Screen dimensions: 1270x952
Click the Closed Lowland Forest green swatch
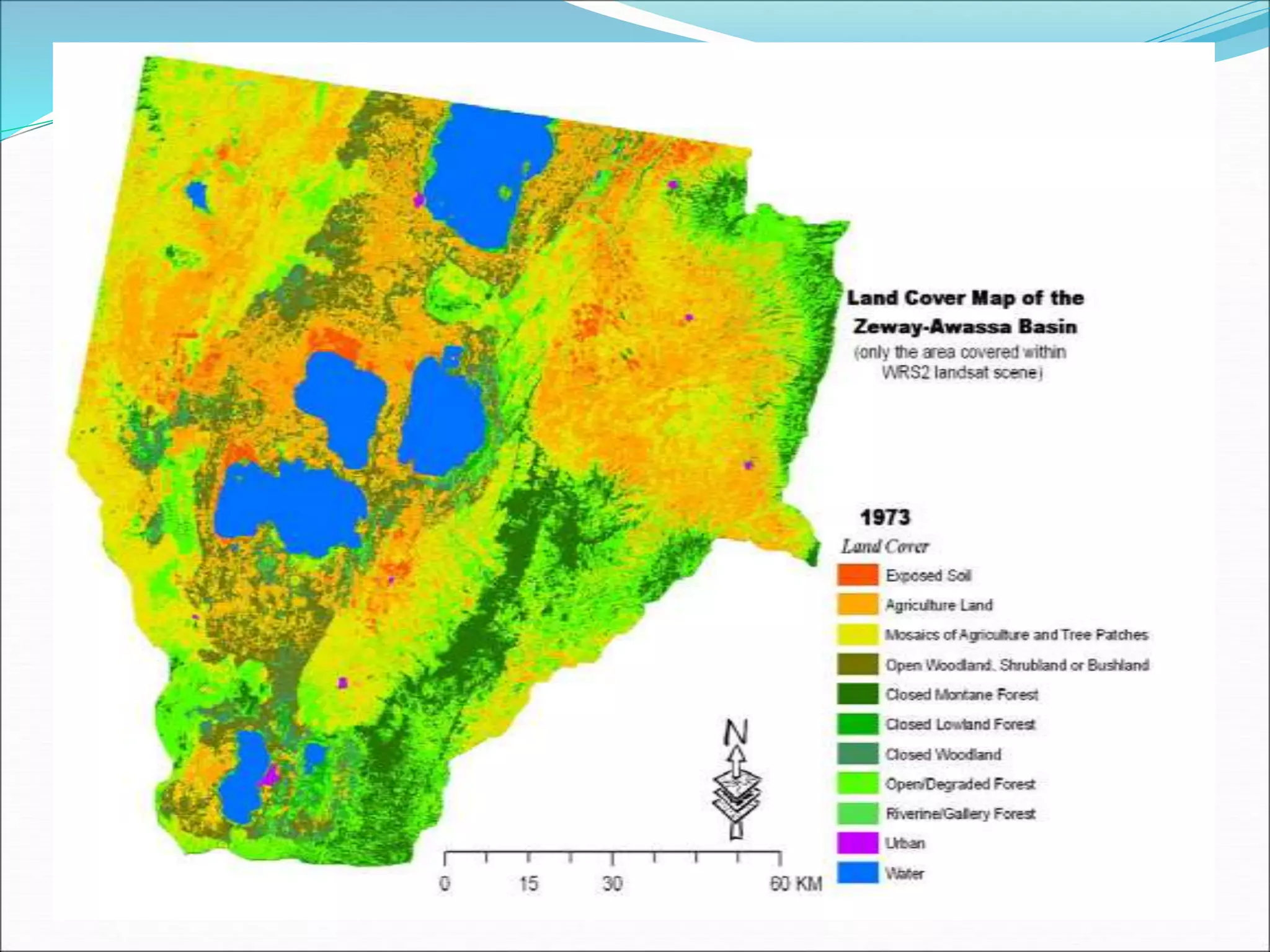pos(858,724)
